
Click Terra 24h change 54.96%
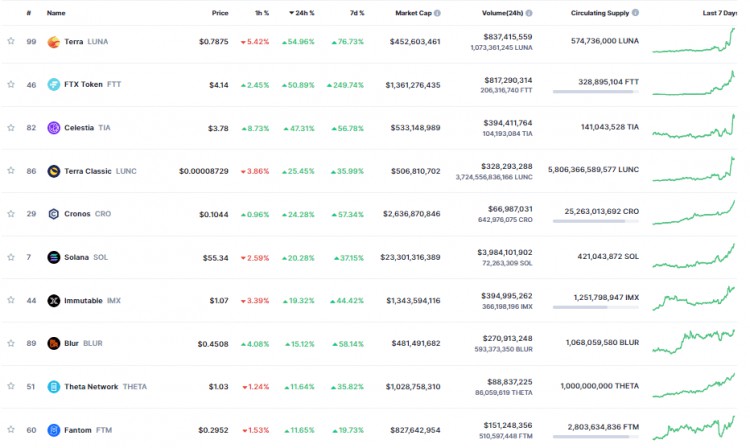pyautogui.click(x=298, y=42)
